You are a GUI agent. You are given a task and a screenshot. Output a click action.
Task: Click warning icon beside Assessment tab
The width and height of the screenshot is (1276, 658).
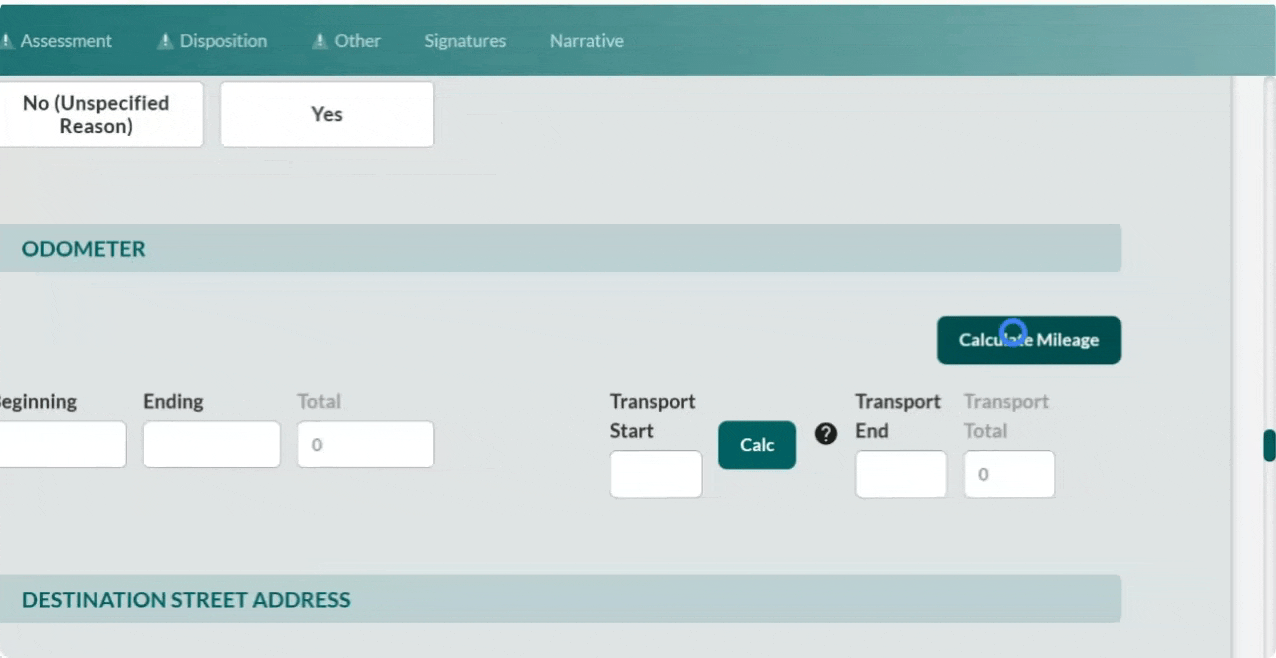click(x=6, y=41)
